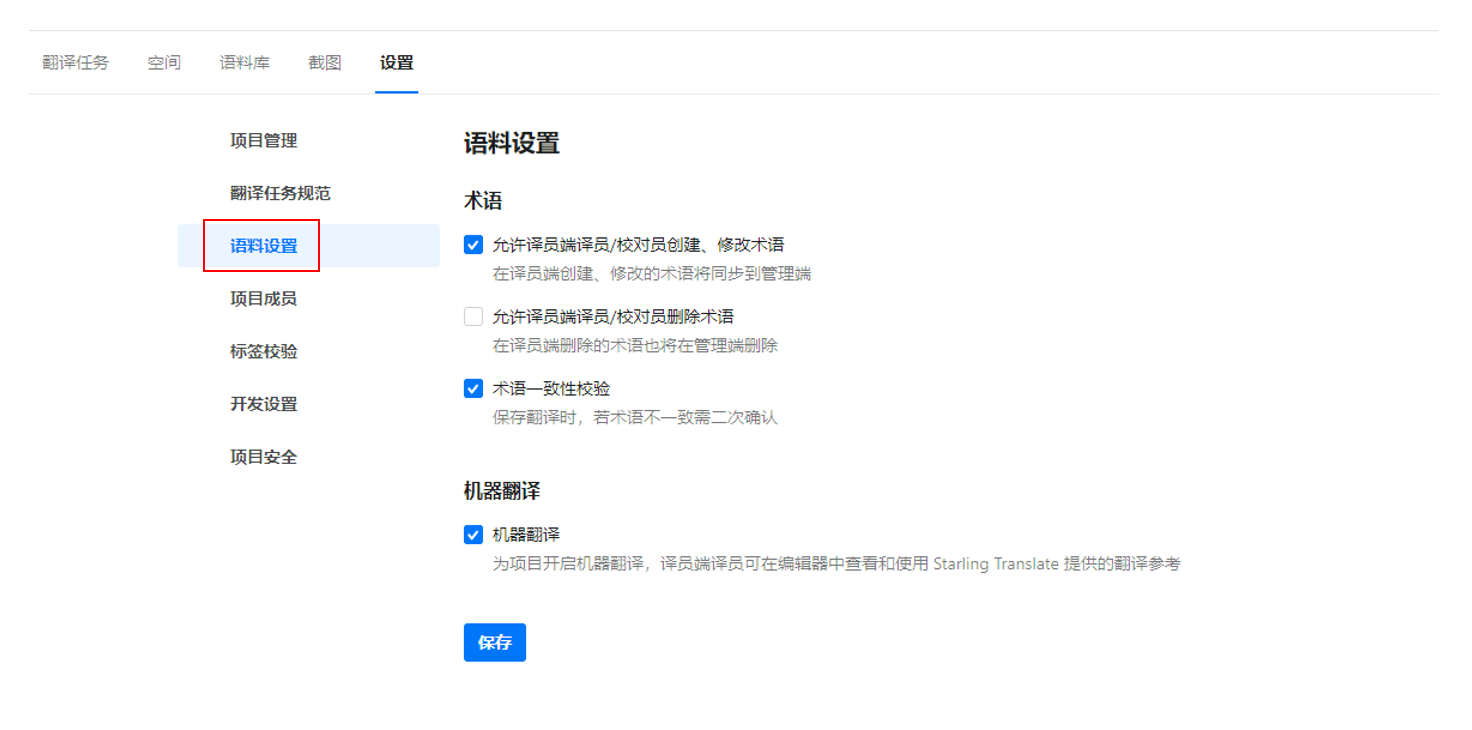
Task: Navigate to 翻译任务规范 settings
Action: 280,194
